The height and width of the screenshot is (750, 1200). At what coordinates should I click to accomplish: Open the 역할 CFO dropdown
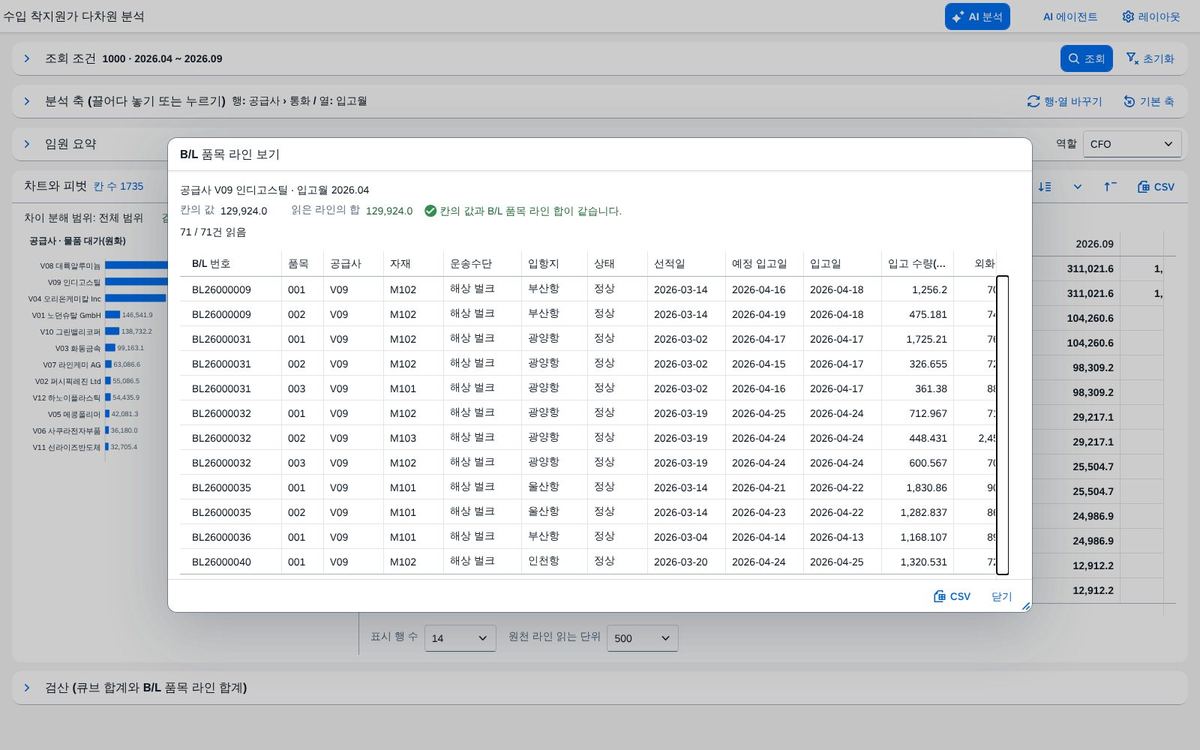1132,144
